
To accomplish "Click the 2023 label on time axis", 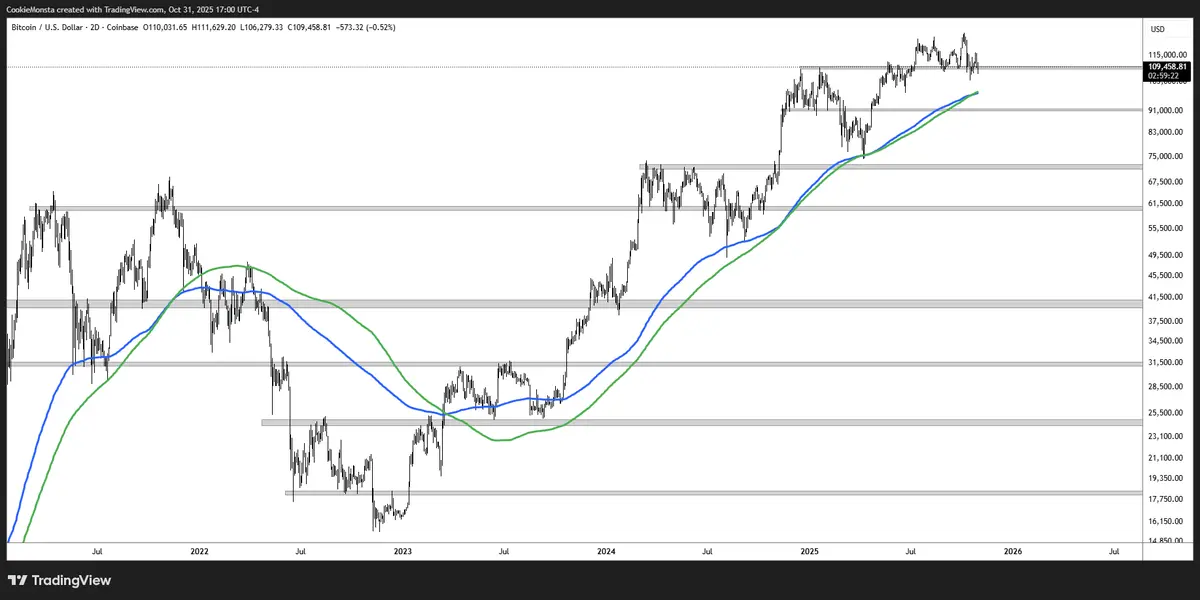I will 402,551.
